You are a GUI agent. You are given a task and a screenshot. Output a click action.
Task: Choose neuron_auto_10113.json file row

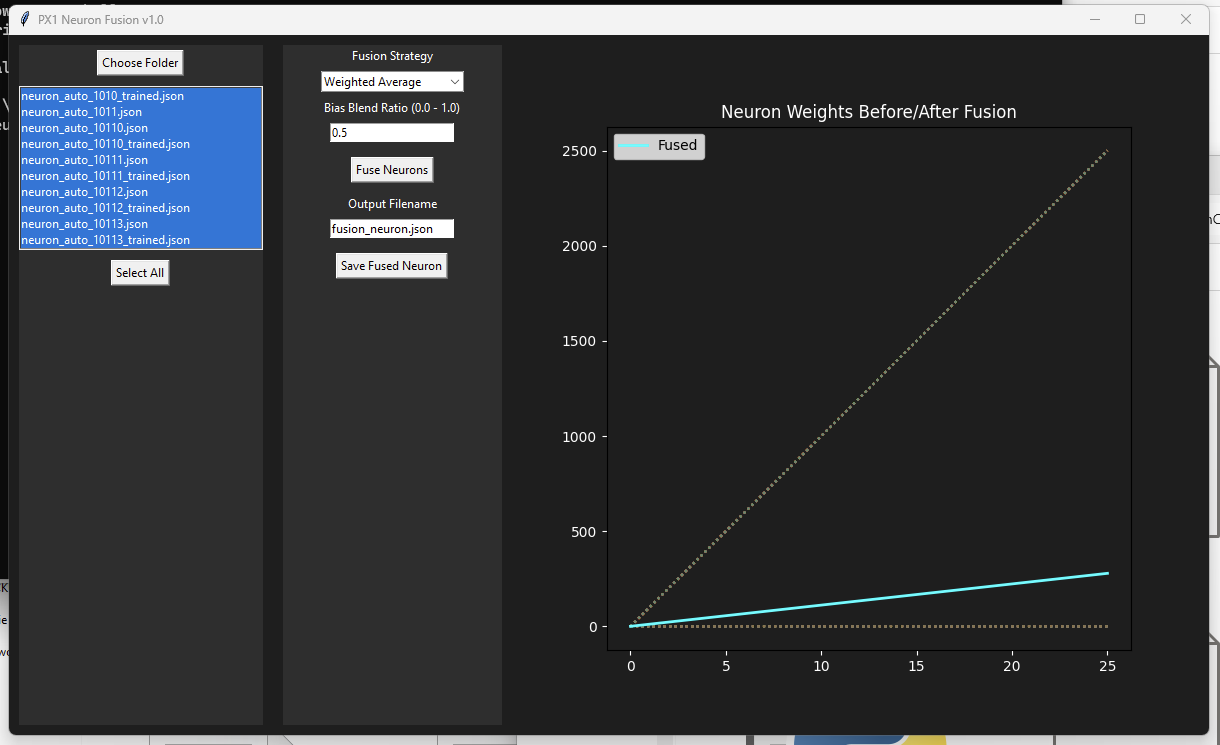point(141,224)
